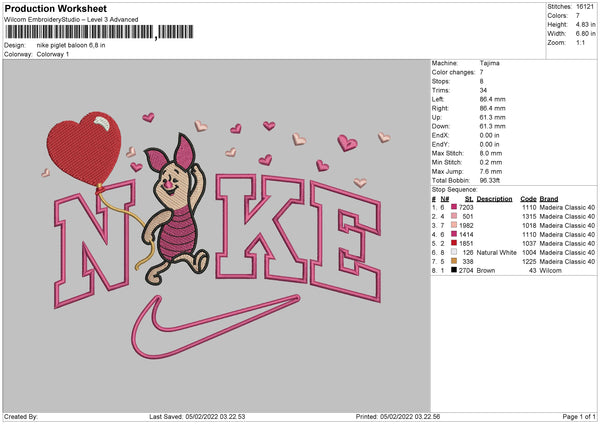Image resolution: width=600 pixels, height=424 pixels.
Task: Select the red swatch in the 1851 row
Action: tap(454, 243)
